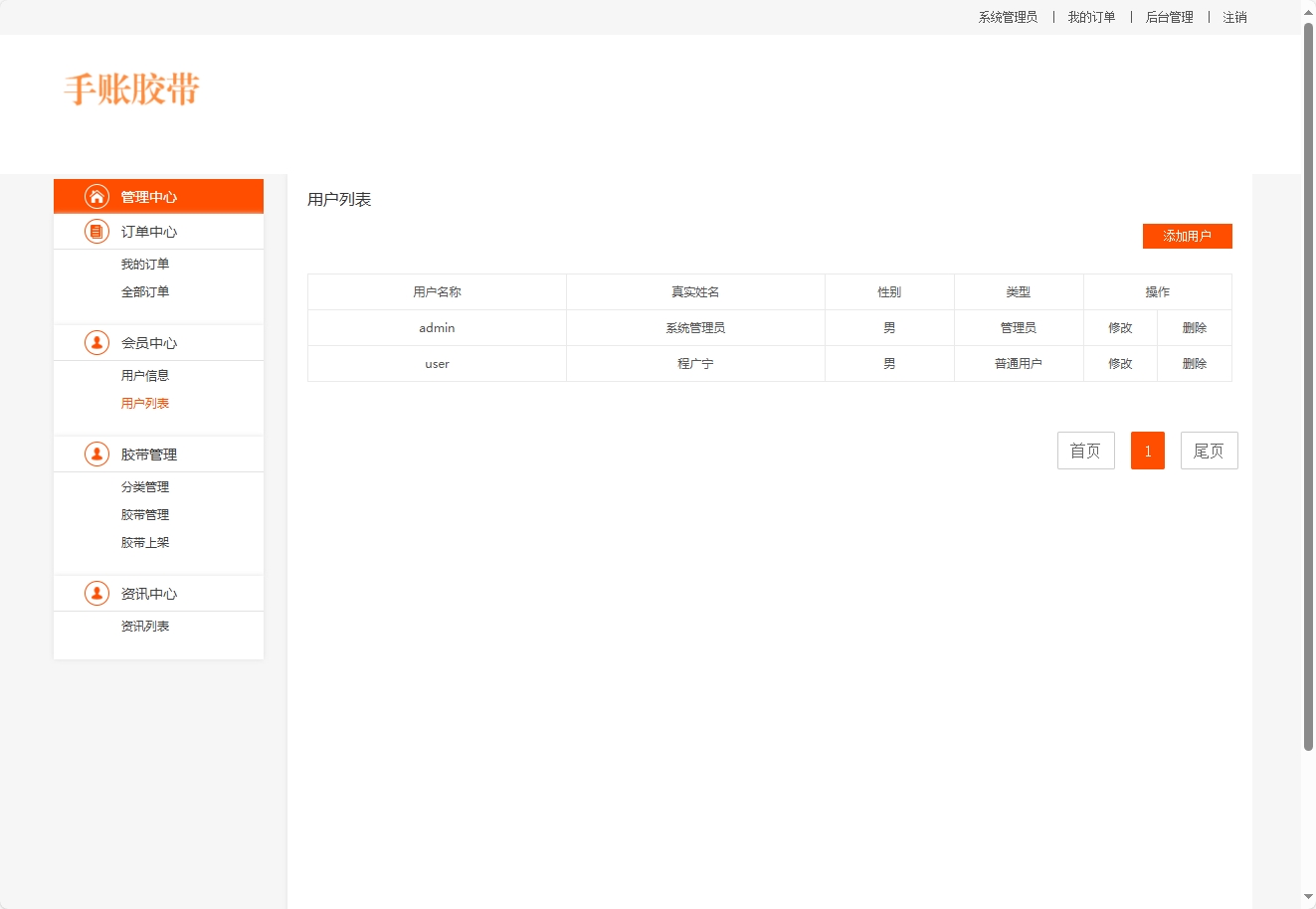Select the 订单中心 sidebar section
This screenshot has width=1316, height=909.
[x=158, y=232]
